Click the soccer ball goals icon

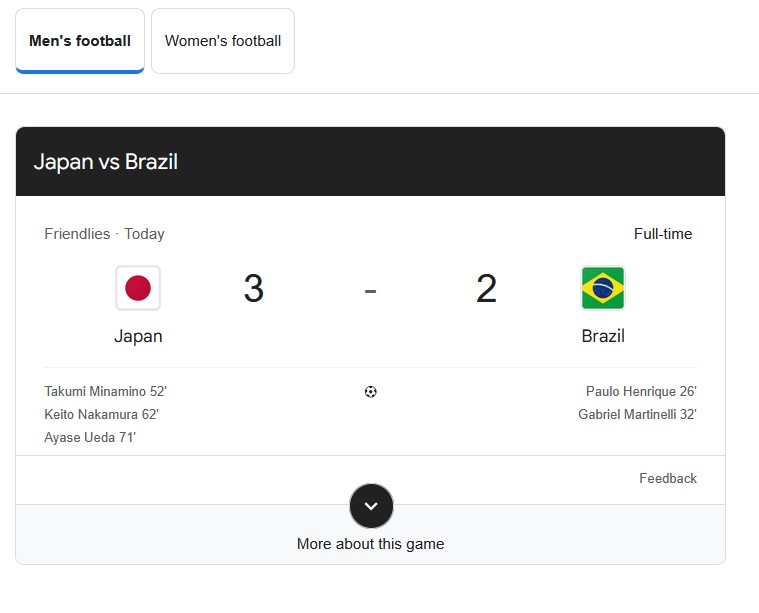tap(371, 392)
